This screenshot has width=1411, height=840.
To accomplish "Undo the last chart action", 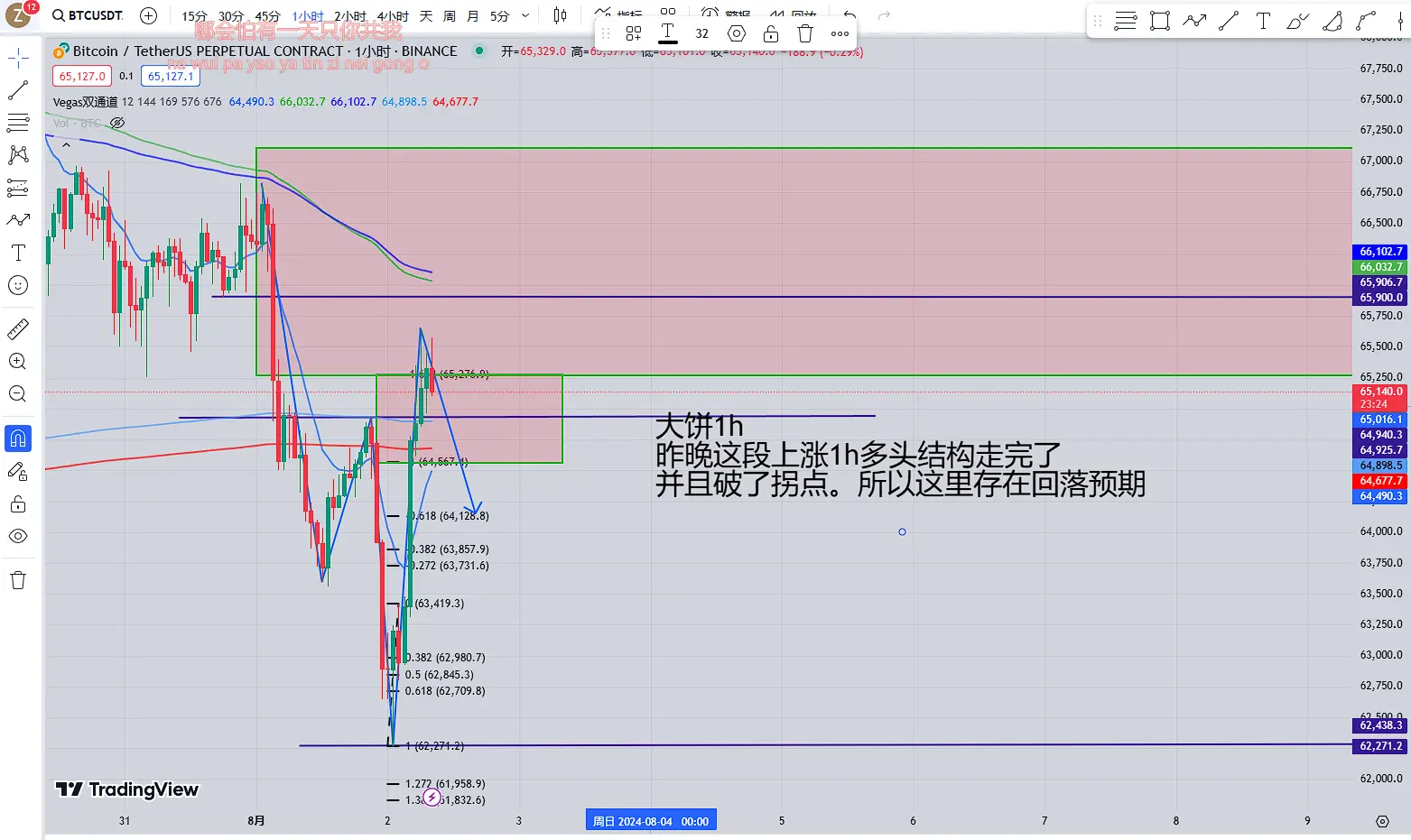I will coord(849,15).
